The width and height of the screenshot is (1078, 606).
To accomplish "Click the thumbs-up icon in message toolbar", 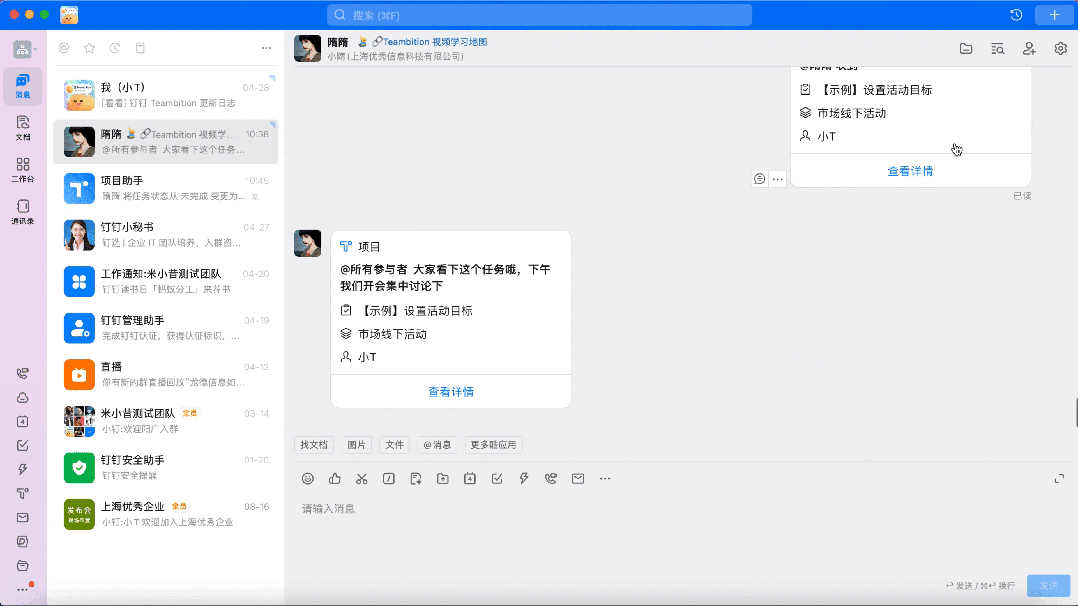I will coord(335,479).
